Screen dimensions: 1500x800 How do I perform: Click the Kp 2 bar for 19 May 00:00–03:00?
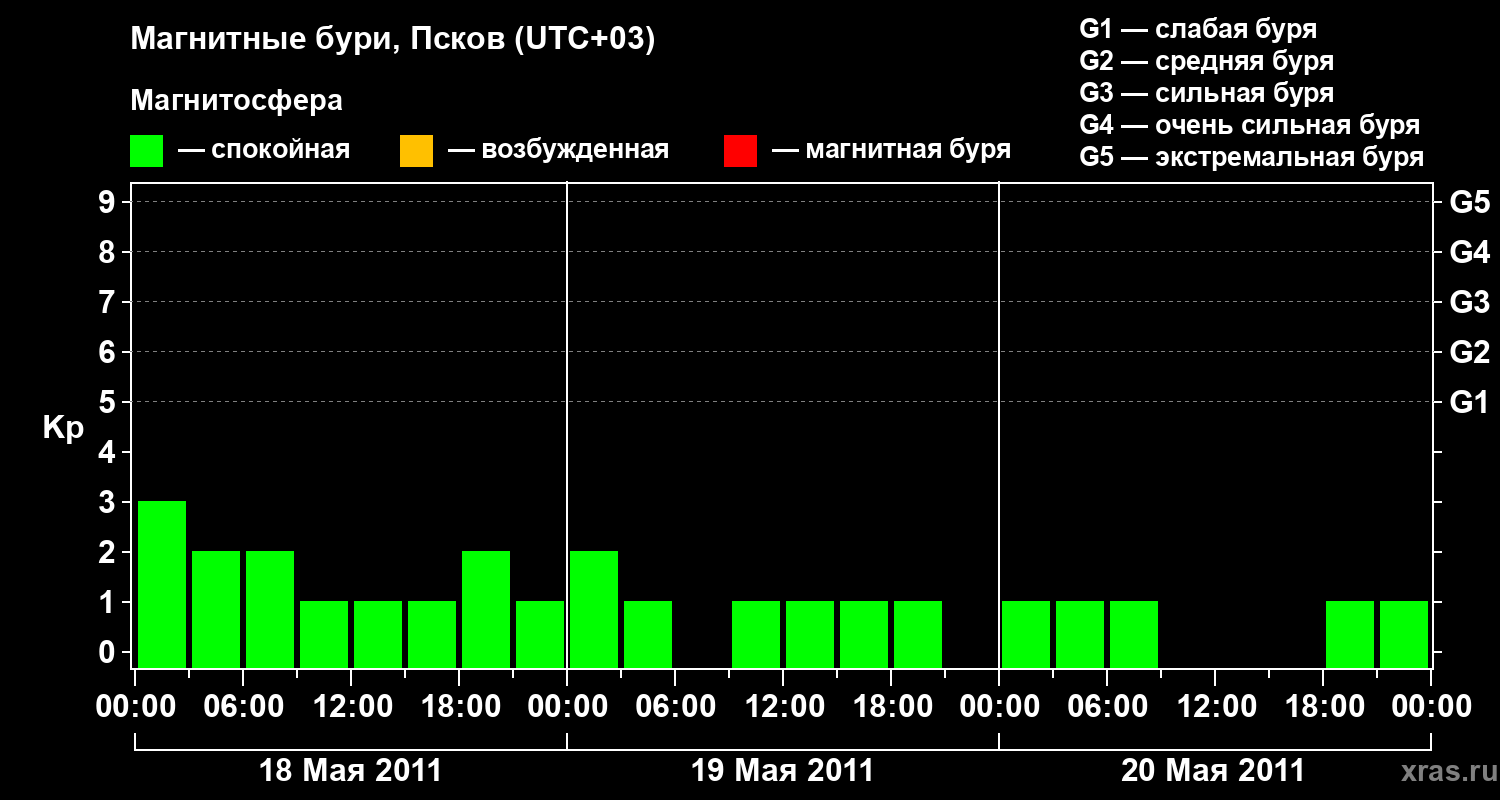click(594, 609)
